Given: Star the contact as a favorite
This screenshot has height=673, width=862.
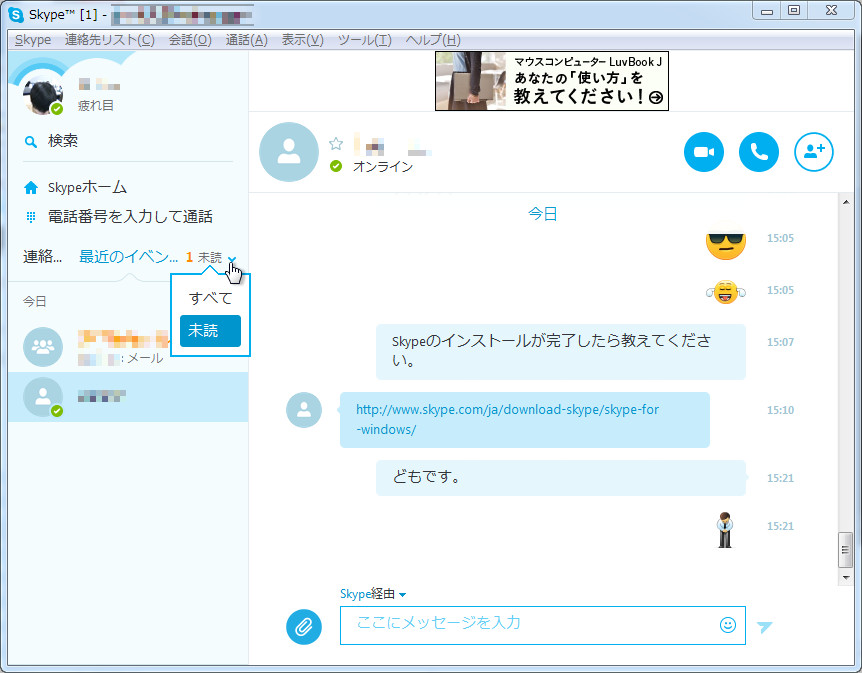Looking at the screenshot, I should pos(337,143).
